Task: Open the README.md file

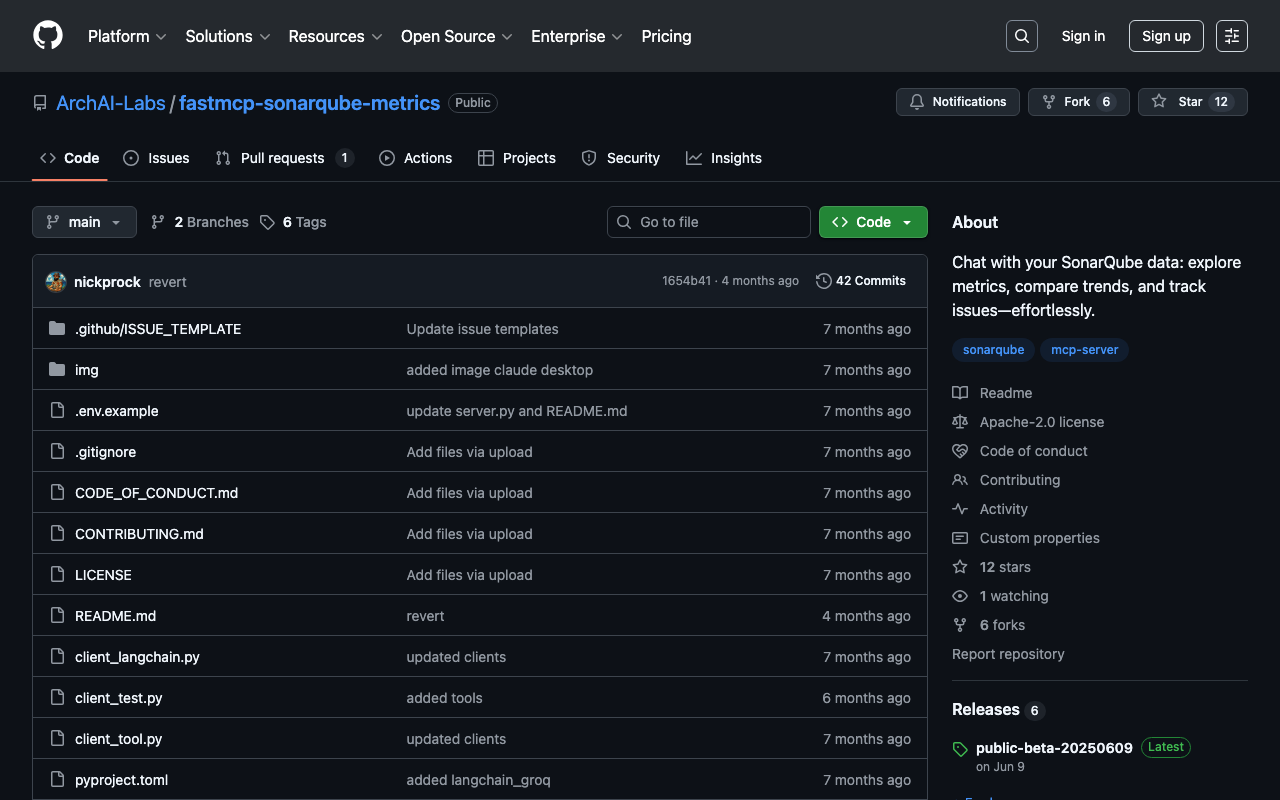Action: click(x=115, y=616)
